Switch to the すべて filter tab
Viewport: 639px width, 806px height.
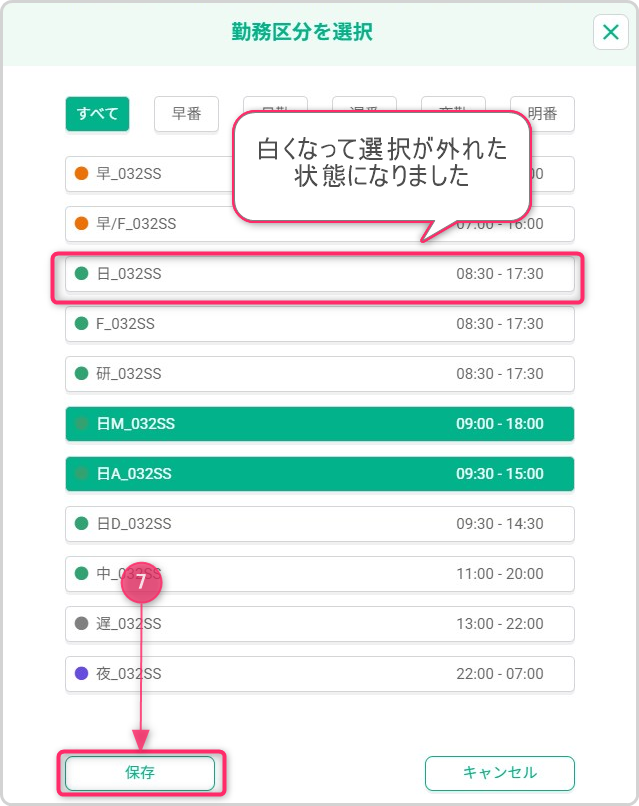pos(98,114)
